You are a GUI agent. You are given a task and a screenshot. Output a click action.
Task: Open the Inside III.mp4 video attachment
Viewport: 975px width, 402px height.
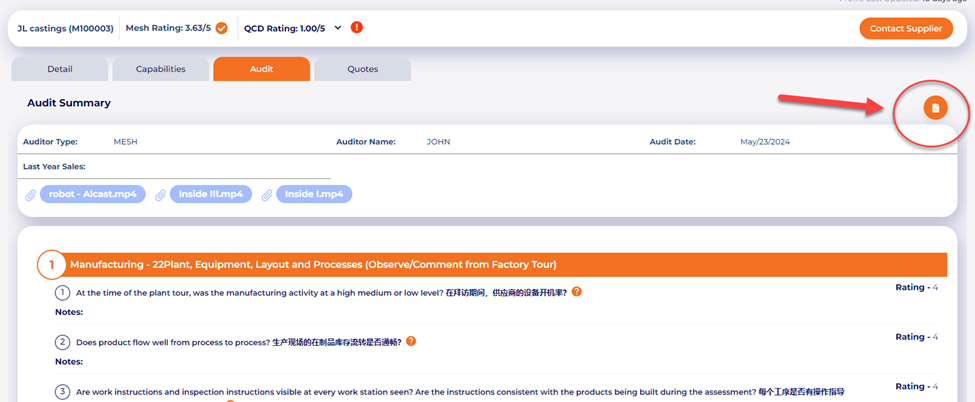[x=211, y=194]
